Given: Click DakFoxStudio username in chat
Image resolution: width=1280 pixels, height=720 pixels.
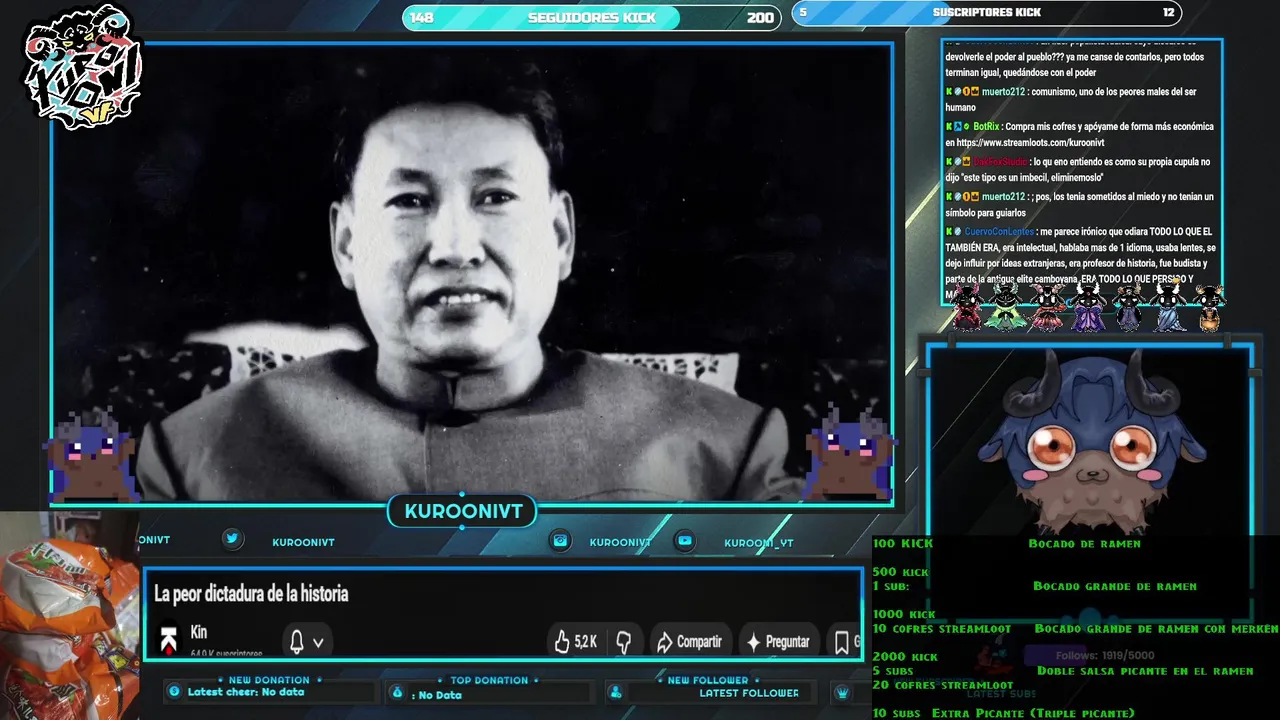Looking at the screenshot, I should point(1000,162).
